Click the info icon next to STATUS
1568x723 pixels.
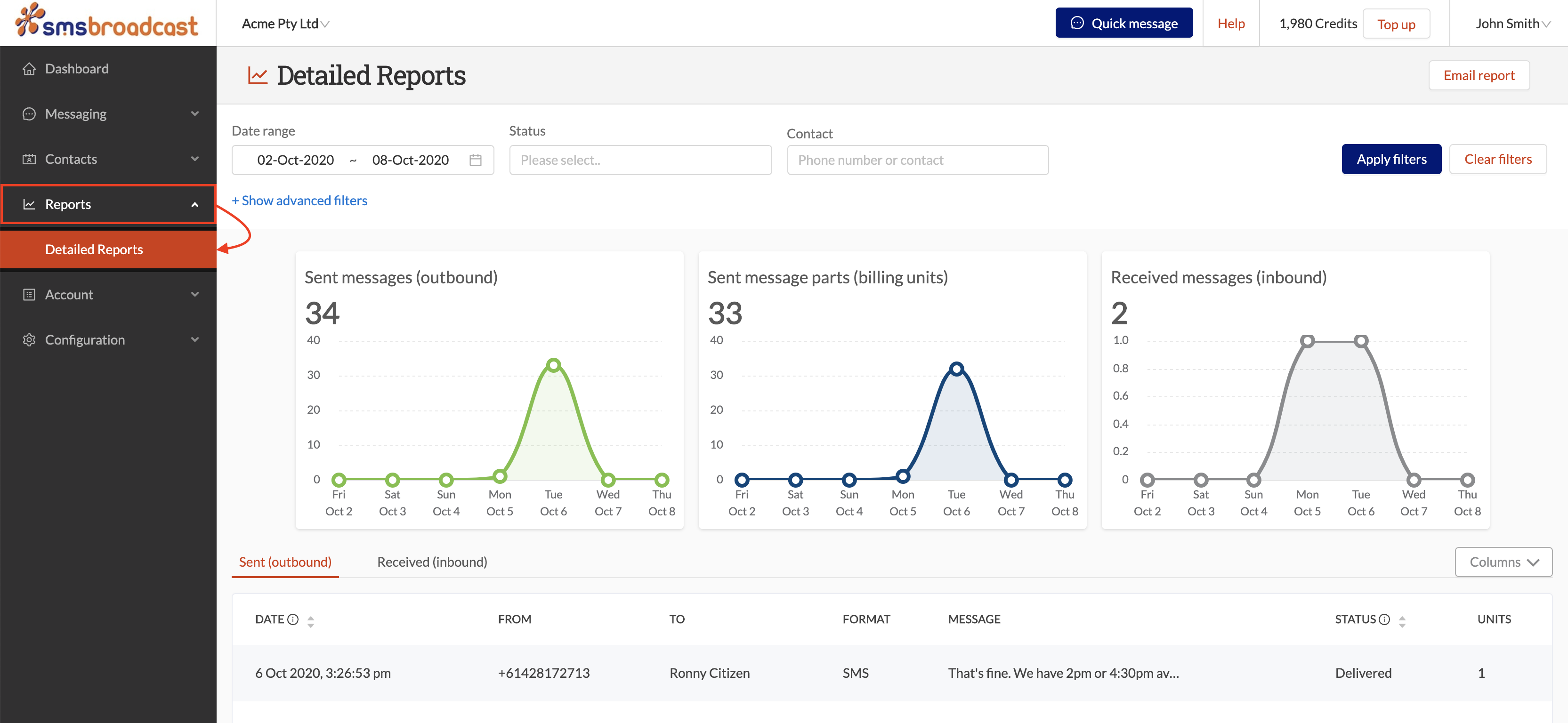pos(1385,619)
